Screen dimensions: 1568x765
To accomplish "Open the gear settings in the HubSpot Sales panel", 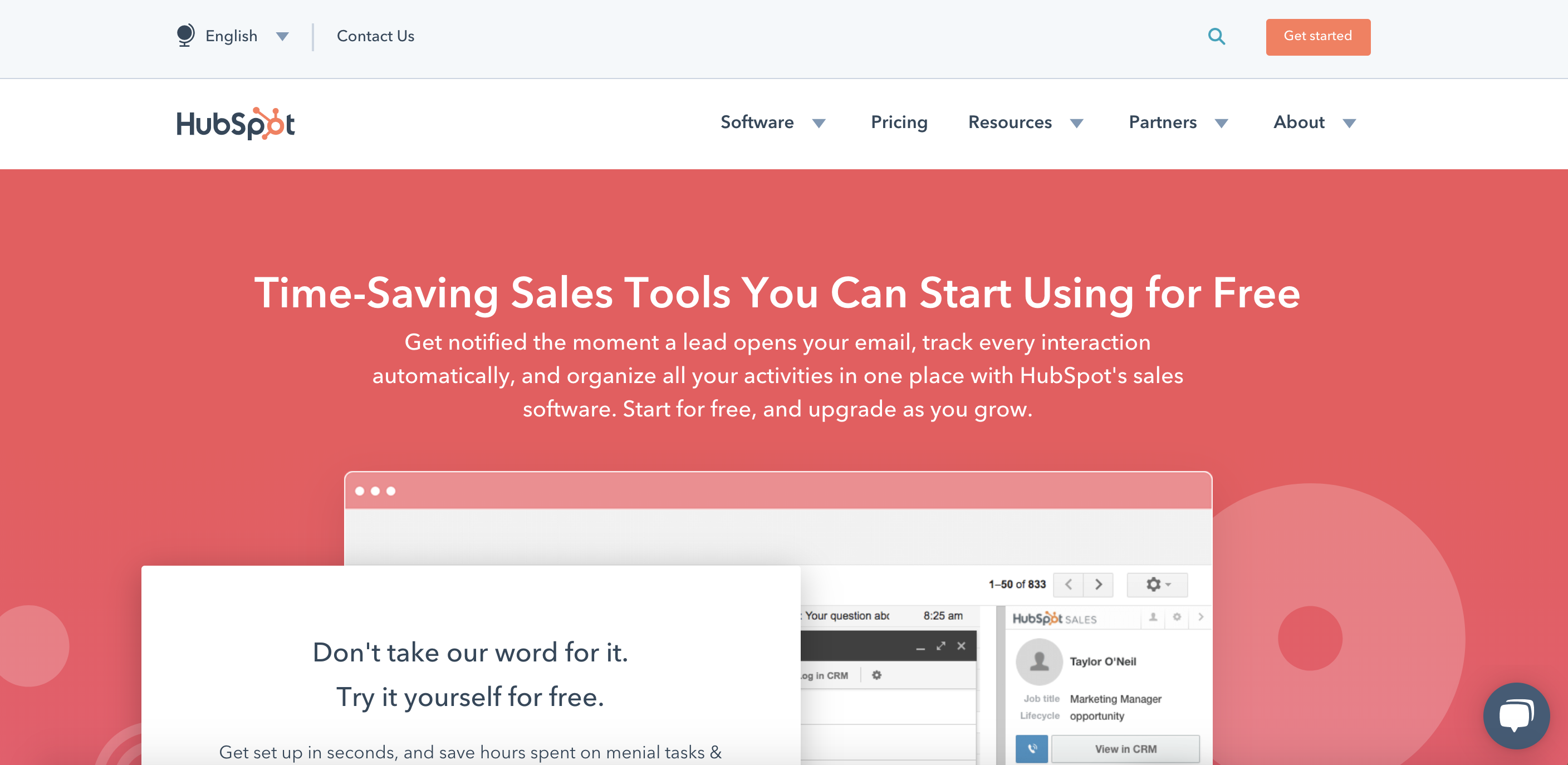I will pos(1178,617).
